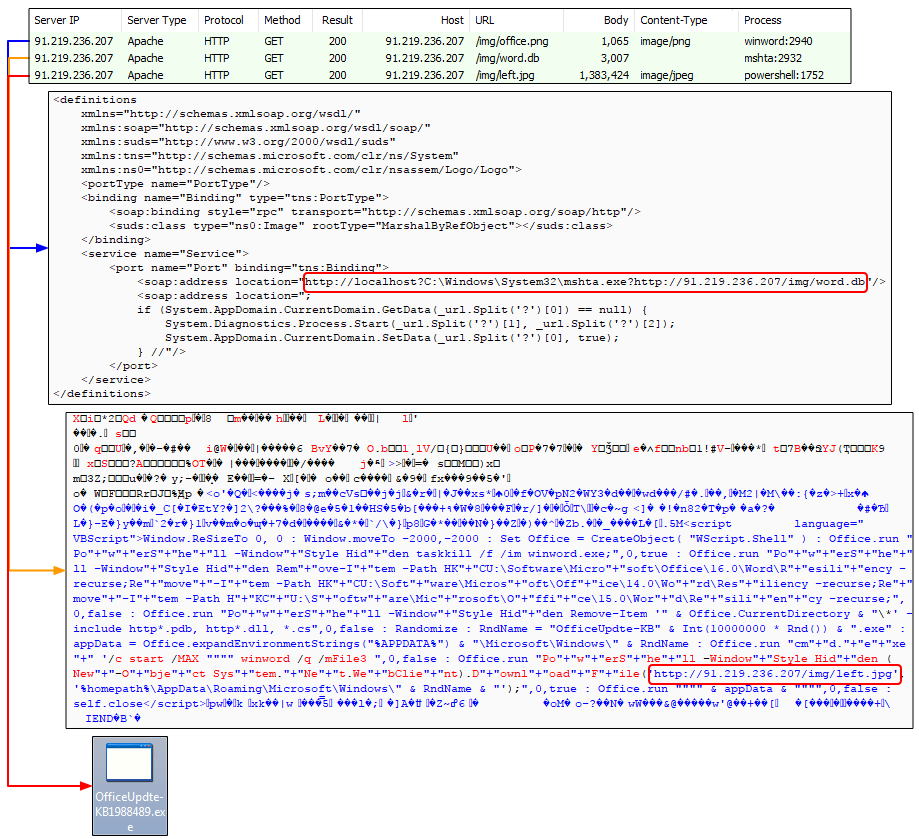Click the Host column header
This screenshot has height=839, width=919.
click(x=452, y=20)
